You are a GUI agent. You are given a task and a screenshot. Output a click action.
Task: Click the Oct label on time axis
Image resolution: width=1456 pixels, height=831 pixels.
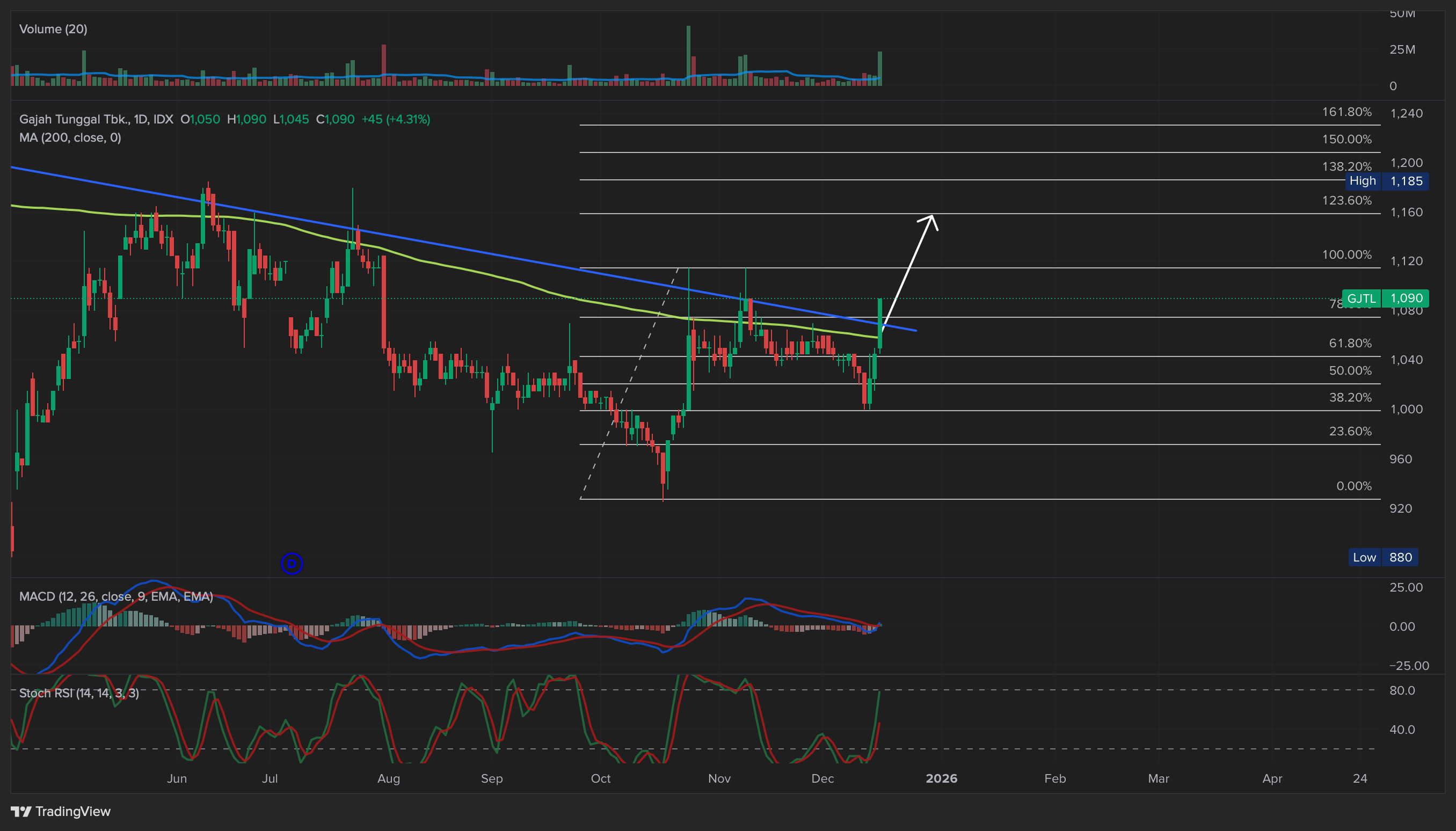600,778
